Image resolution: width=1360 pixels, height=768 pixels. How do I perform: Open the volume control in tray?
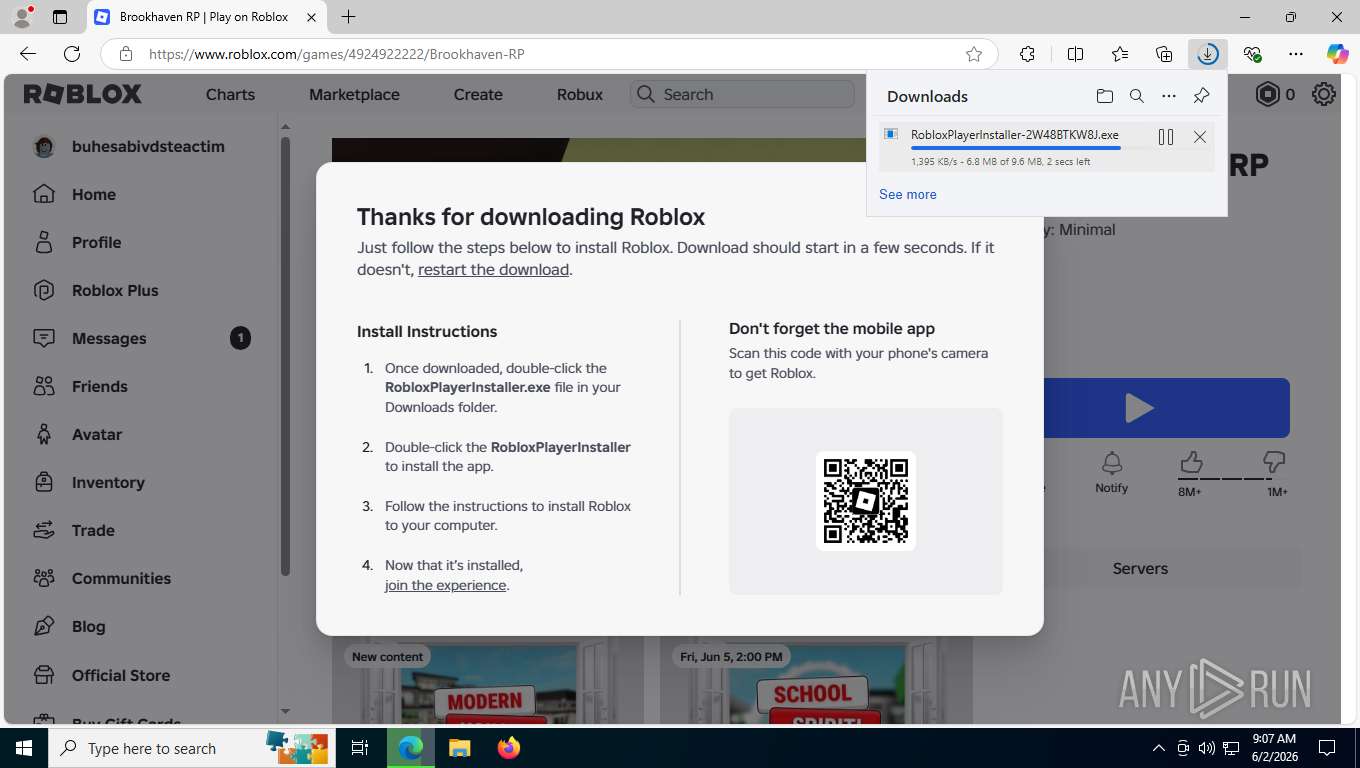pos(1206,748)
